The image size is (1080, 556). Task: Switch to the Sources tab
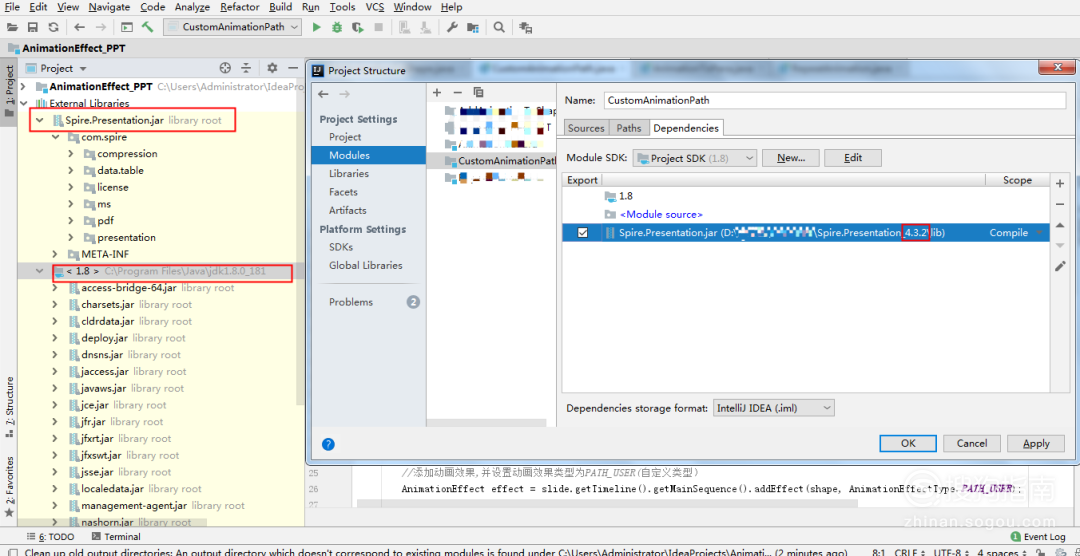pos(586,128)
